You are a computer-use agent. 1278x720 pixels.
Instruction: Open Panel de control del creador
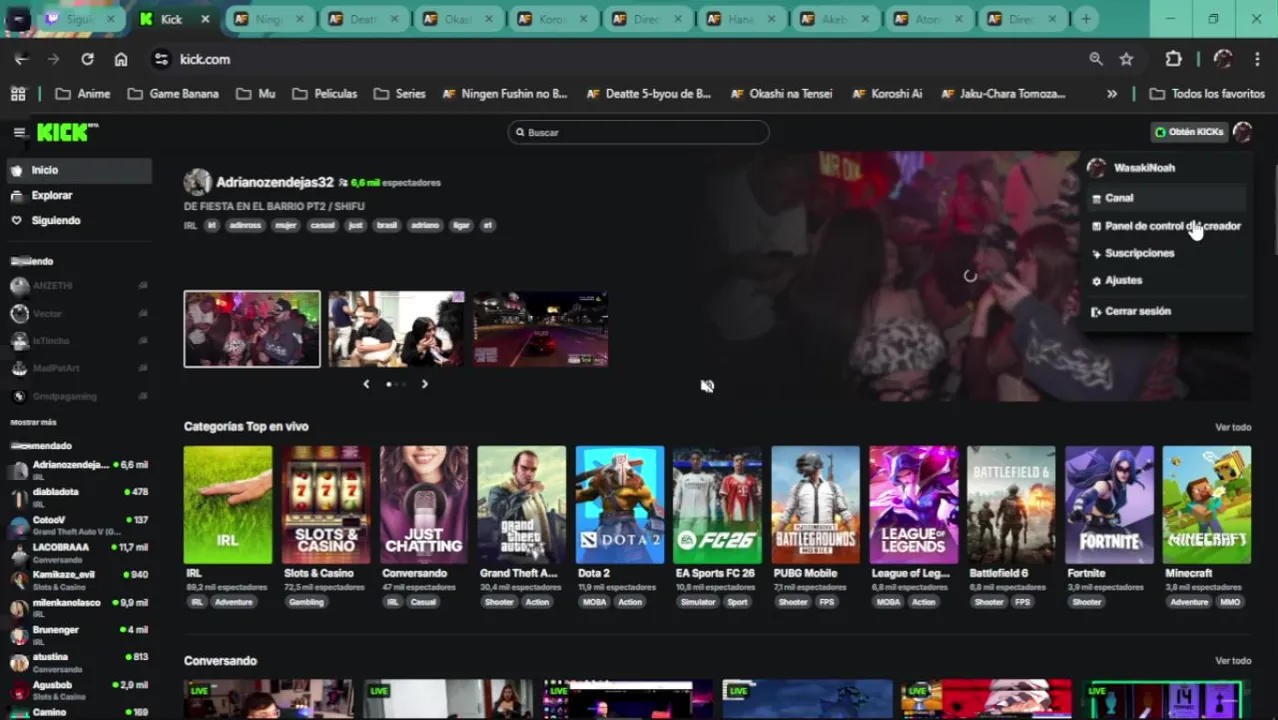click(x=1166, y=226)
